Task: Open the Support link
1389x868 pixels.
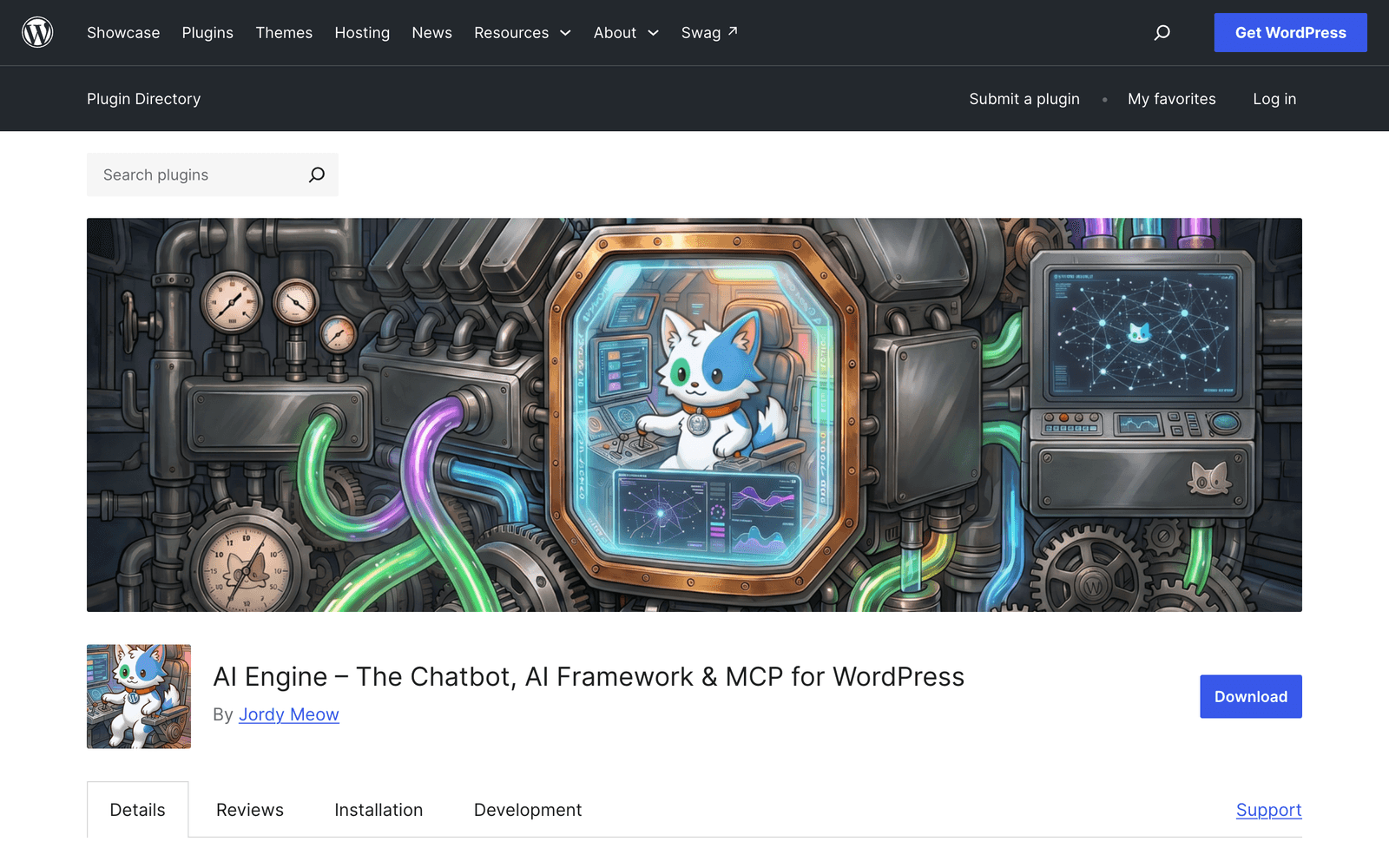Action: point(1268,810)
